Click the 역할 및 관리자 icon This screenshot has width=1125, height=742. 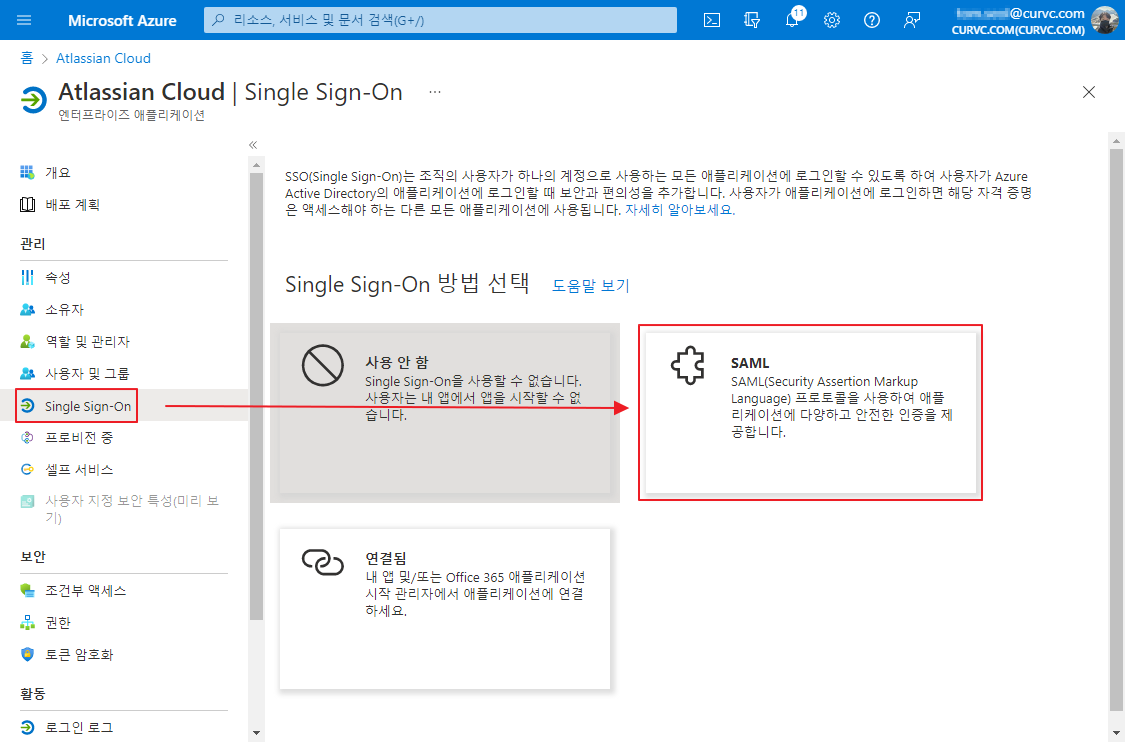(x=27, y=342)
